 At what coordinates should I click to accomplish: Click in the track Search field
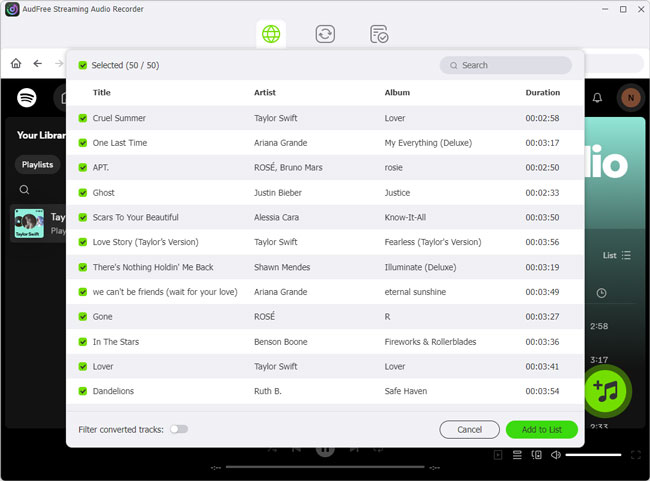(x=506, y=65)
